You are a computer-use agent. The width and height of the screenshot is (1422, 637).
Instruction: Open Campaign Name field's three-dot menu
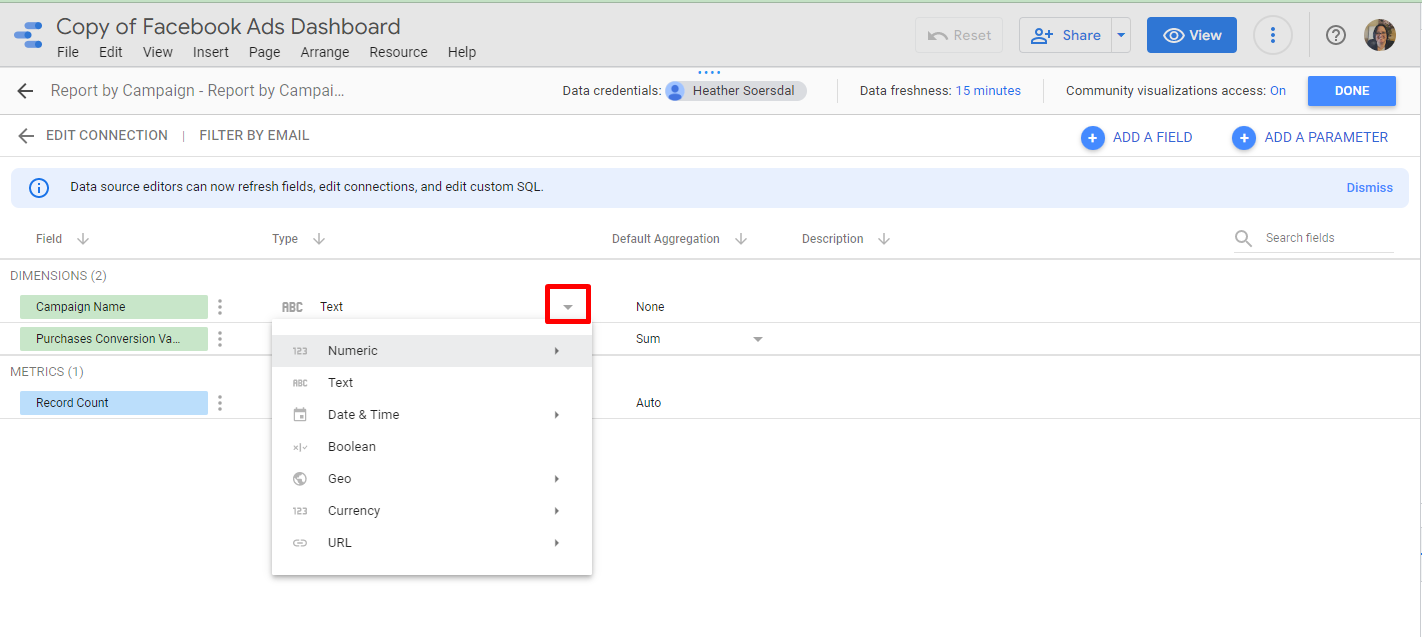point(220,307)
